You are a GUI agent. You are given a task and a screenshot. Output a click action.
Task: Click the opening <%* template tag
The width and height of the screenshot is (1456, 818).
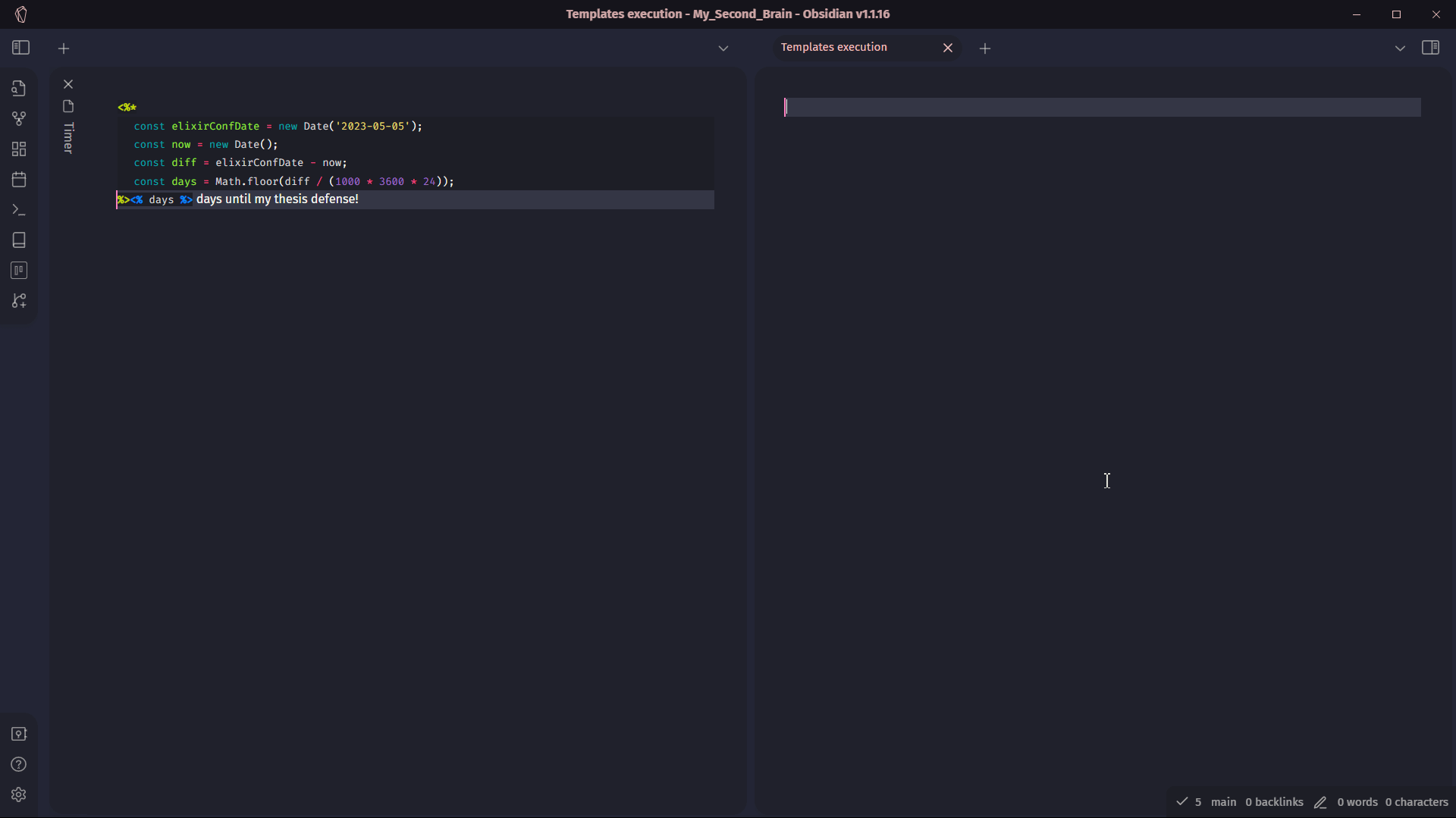[127, 108]
